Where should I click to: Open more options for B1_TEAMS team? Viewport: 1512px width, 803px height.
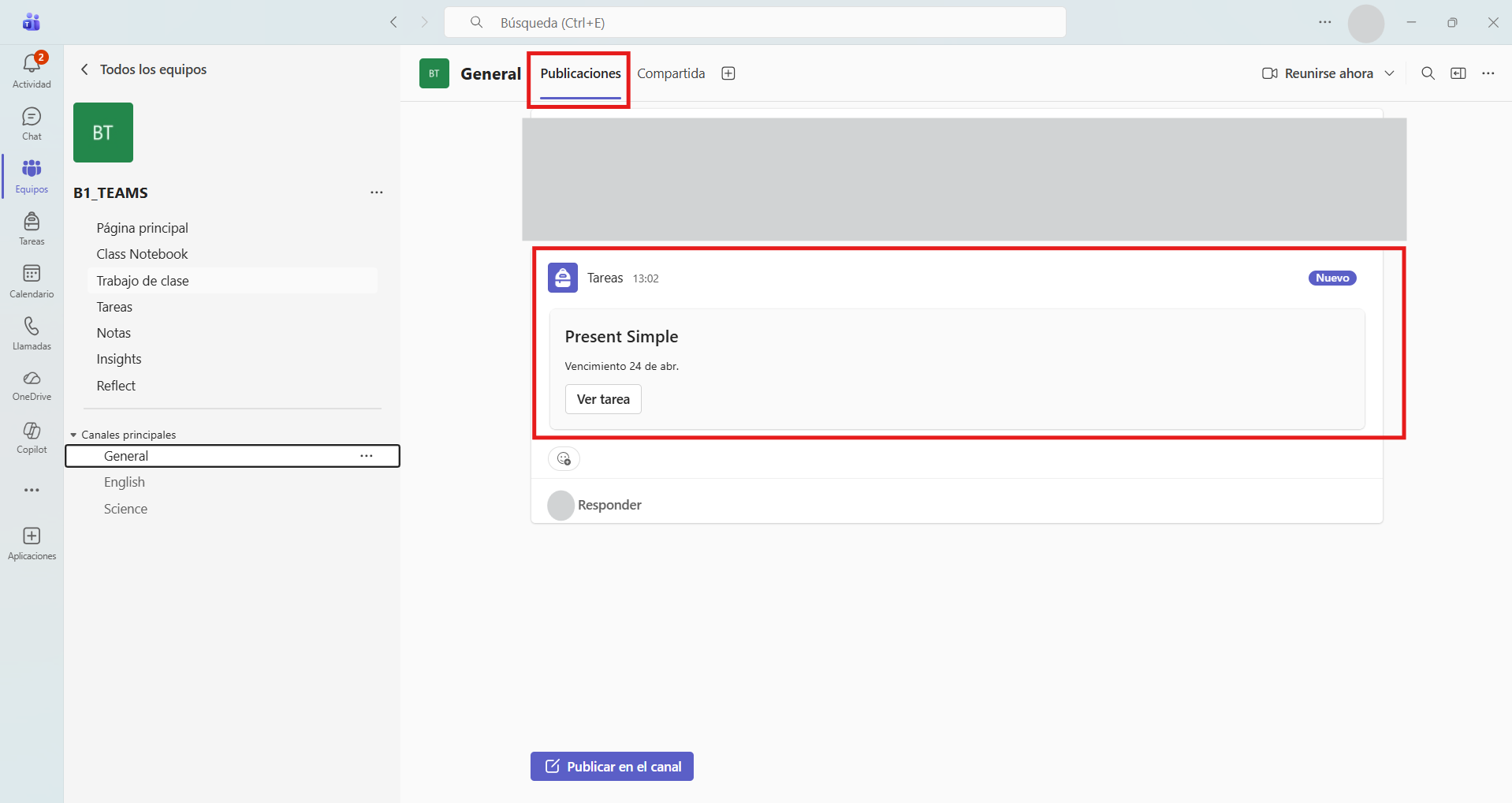(377, 192)
